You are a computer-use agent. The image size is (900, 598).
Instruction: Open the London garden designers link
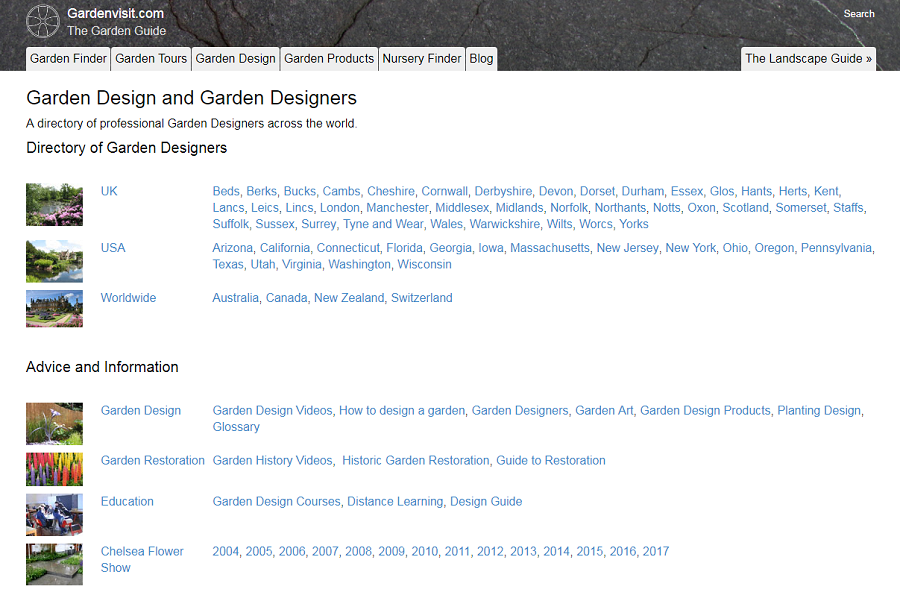(x=339, y=208)
